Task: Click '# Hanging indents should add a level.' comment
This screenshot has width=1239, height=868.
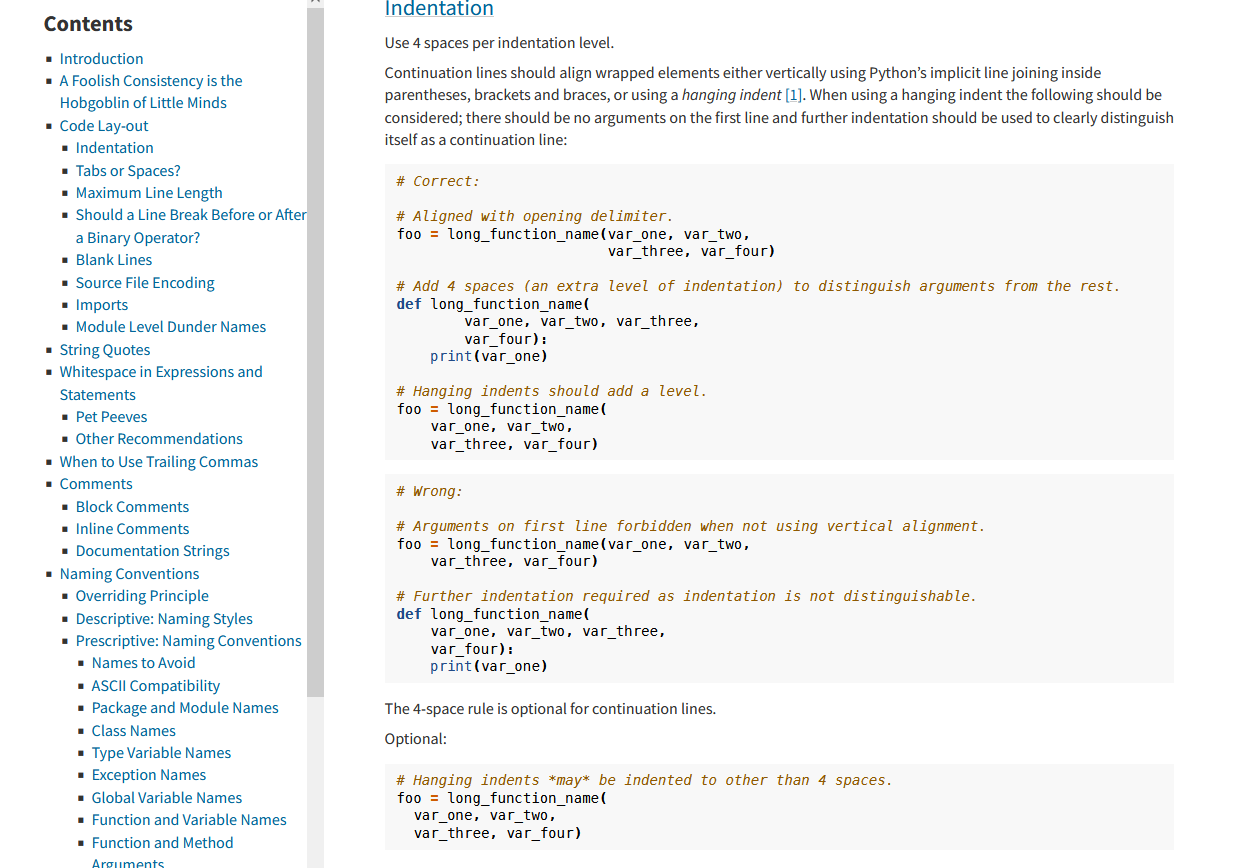Action: pos(552,391)
